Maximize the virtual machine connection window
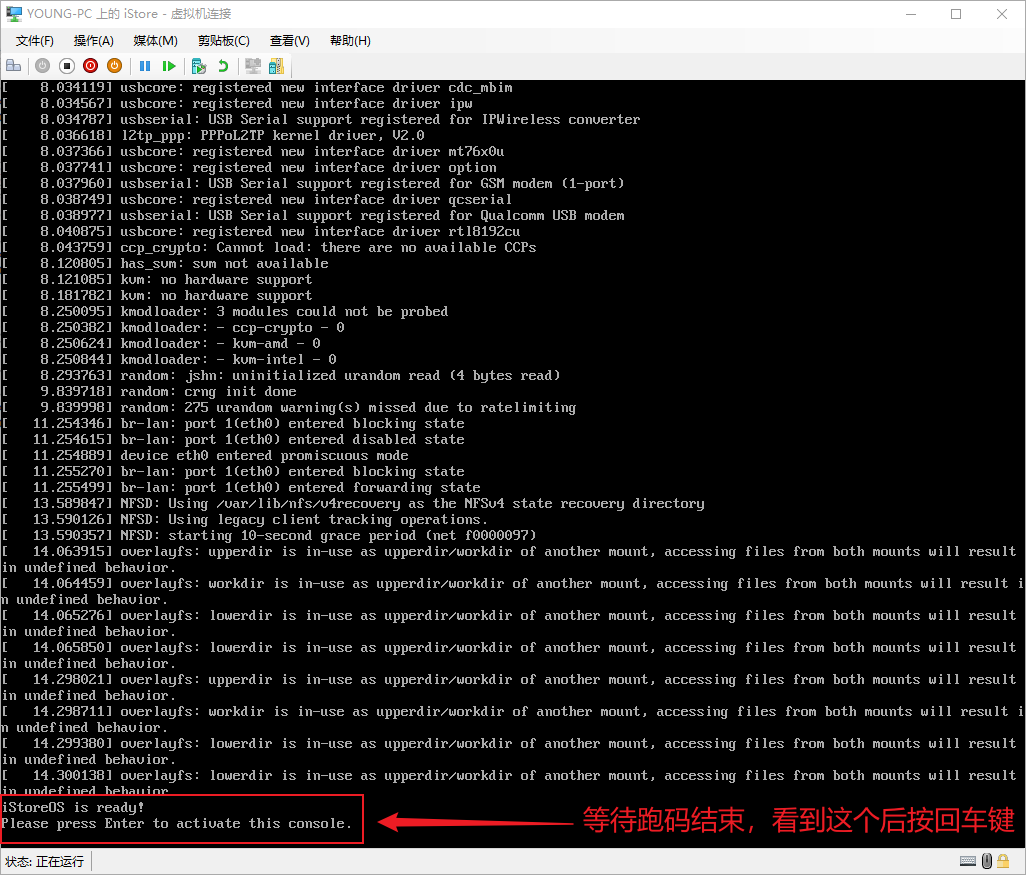Screen dimensions: 1026x875 [x=956, y=14]
